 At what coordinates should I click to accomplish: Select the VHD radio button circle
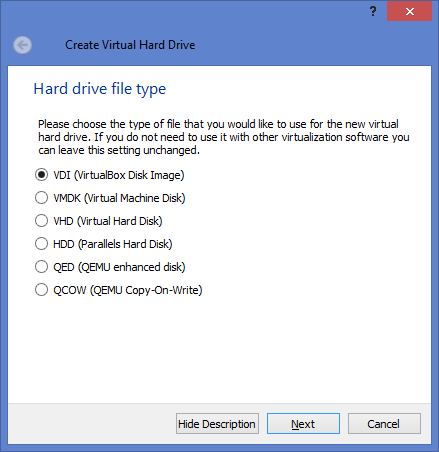point(41,221)
